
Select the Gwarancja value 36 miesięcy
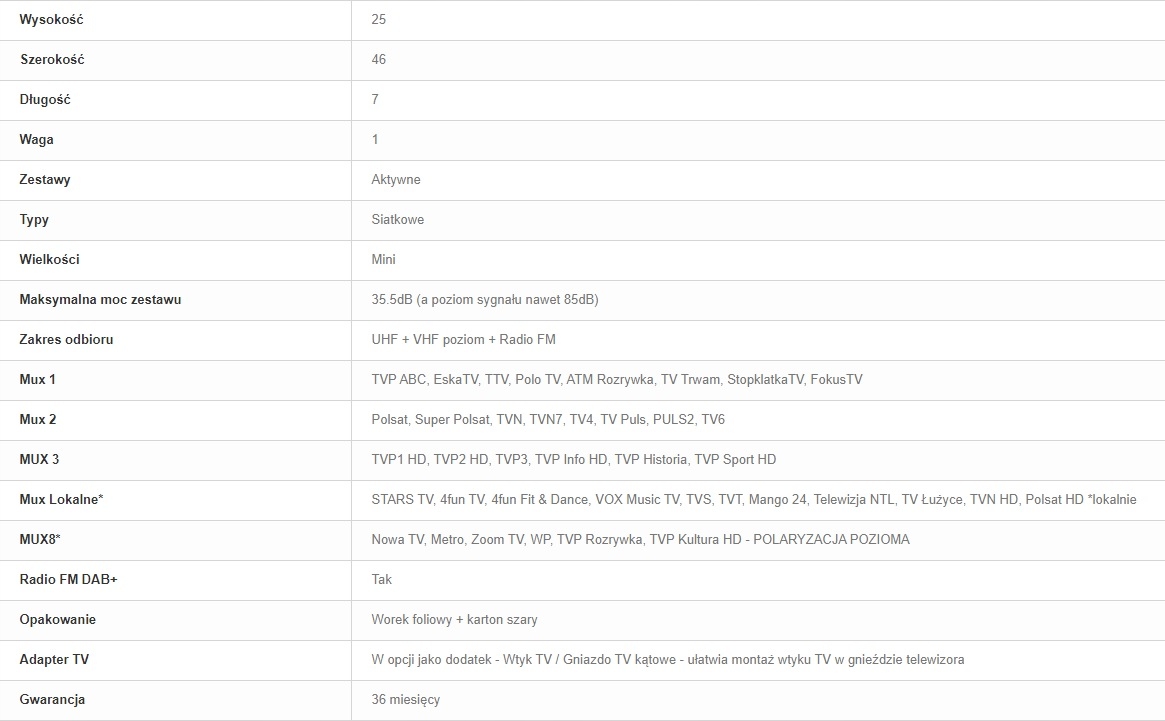[405, 699]
